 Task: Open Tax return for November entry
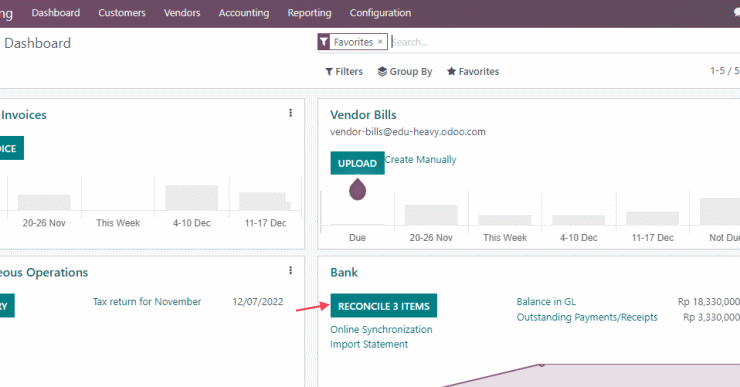147,302
